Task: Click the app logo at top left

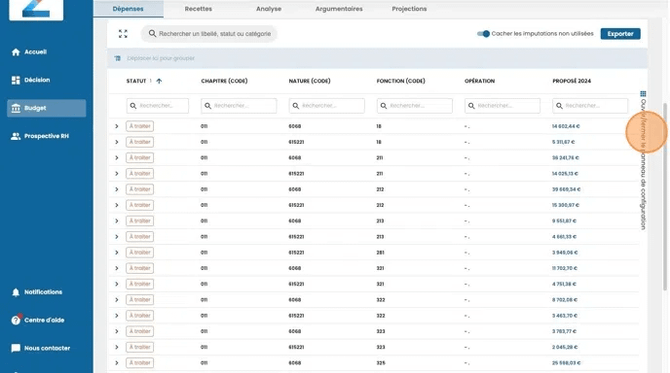Action: (36, 9)
